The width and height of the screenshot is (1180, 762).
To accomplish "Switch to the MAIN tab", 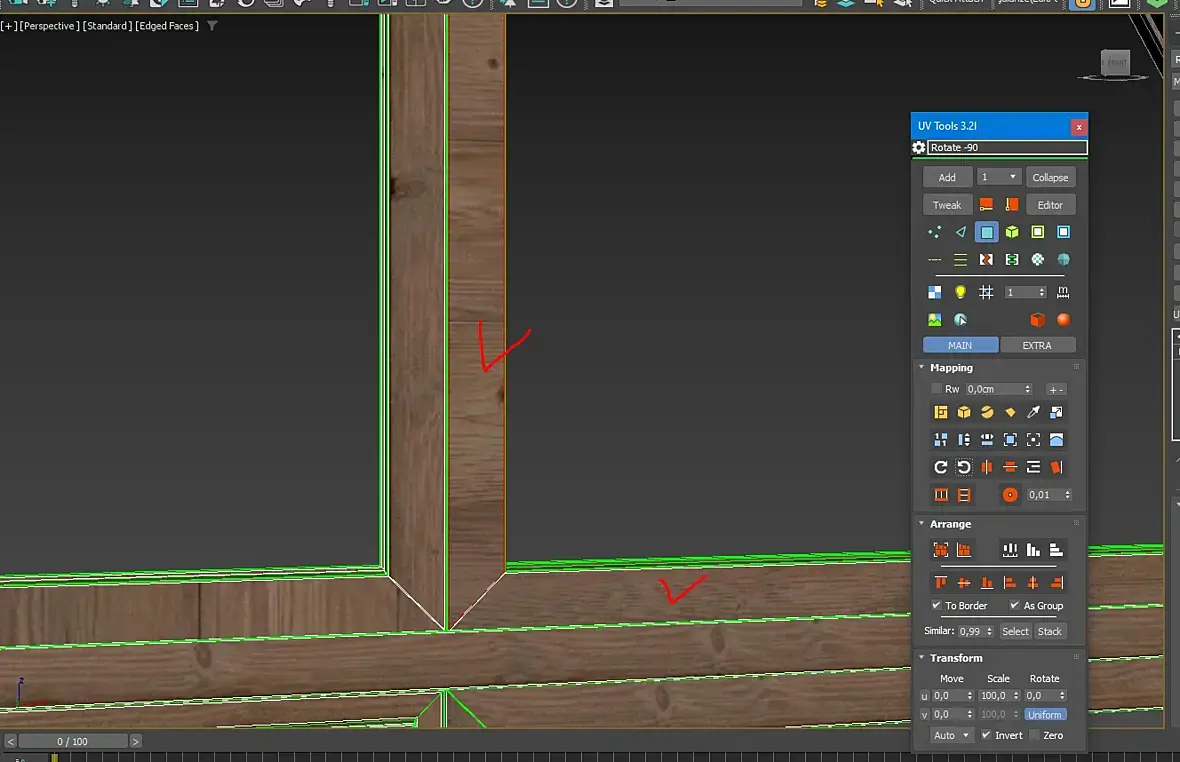I will (960, 345).
